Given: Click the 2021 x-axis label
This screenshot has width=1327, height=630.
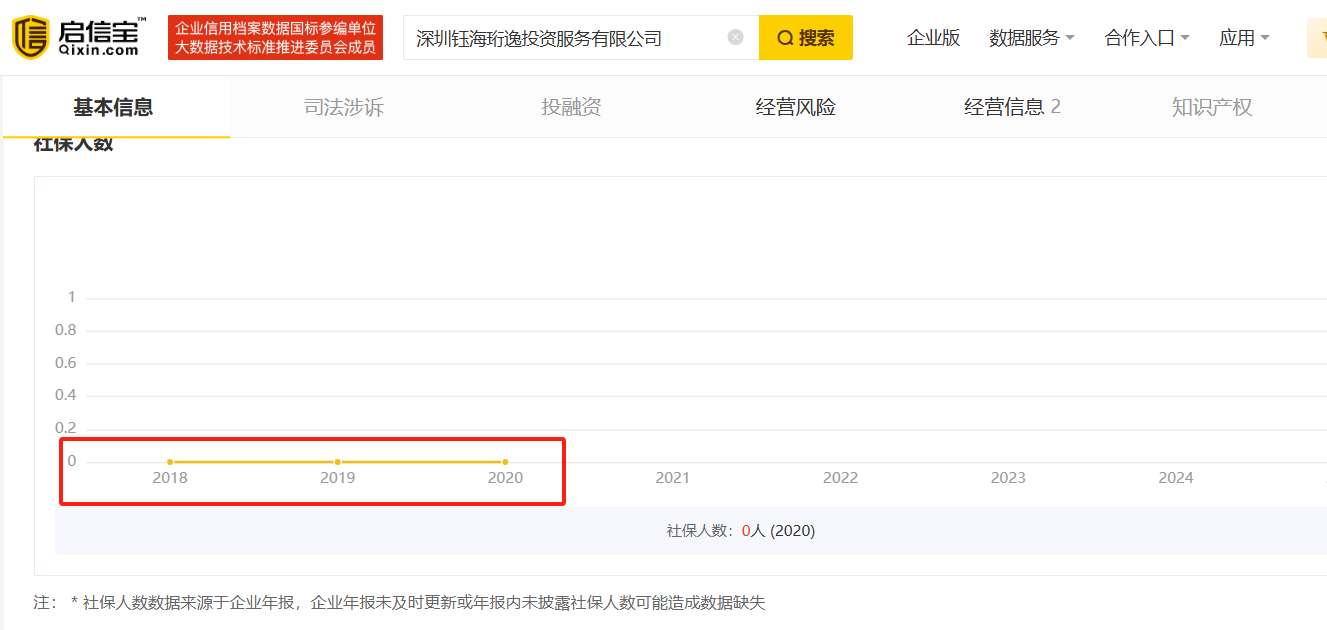Looking at the screenshot, I should [673, 478].
